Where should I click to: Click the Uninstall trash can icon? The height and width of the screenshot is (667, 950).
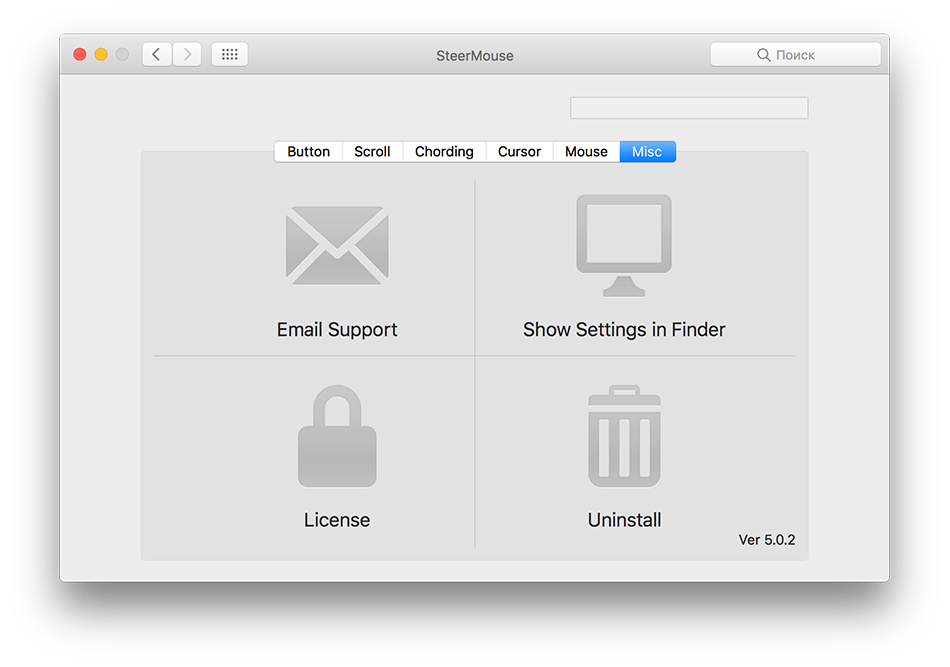(x=624, y=436)
